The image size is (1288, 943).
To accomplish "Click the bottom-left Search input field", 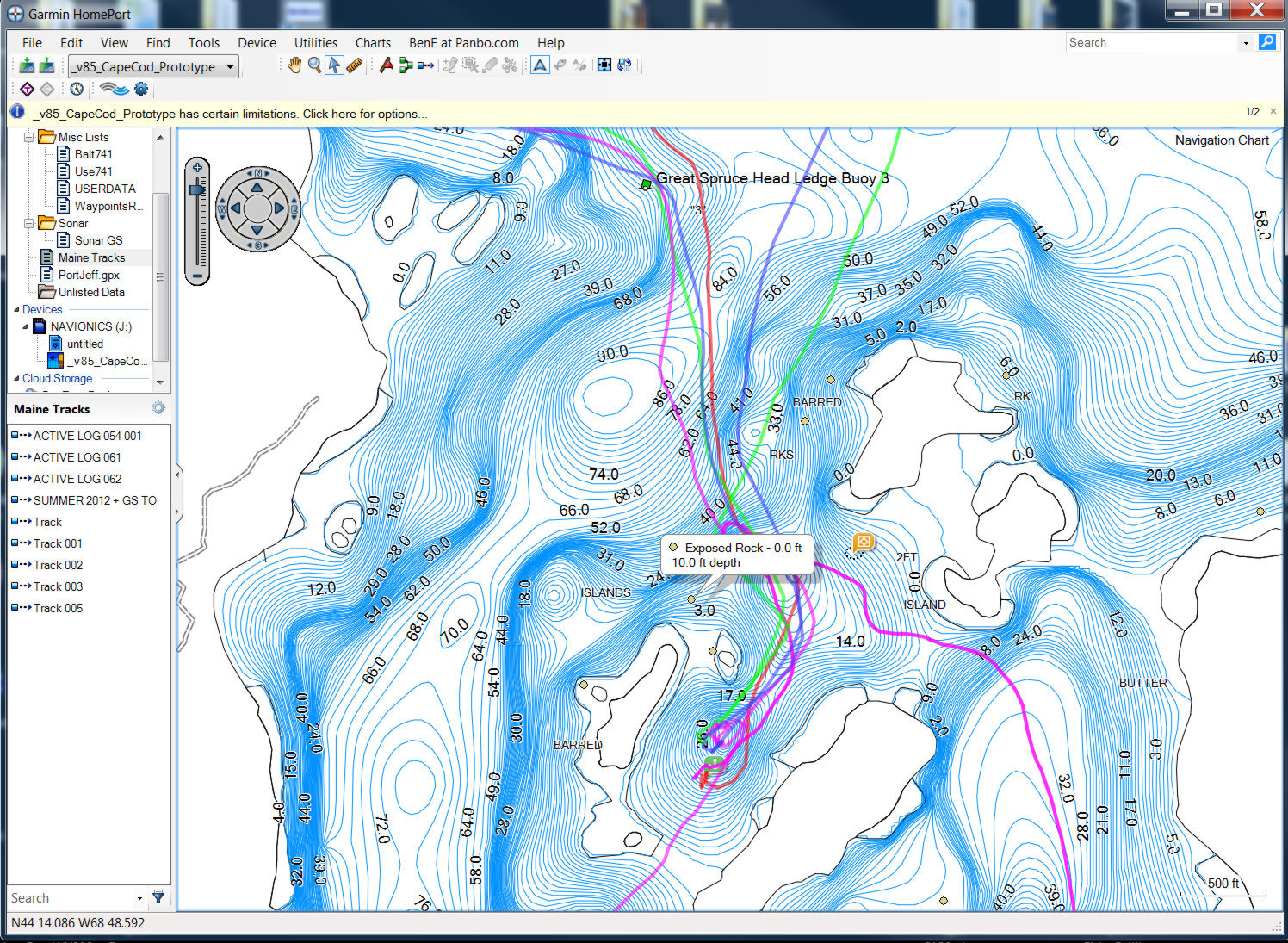I will click(71, 898).
